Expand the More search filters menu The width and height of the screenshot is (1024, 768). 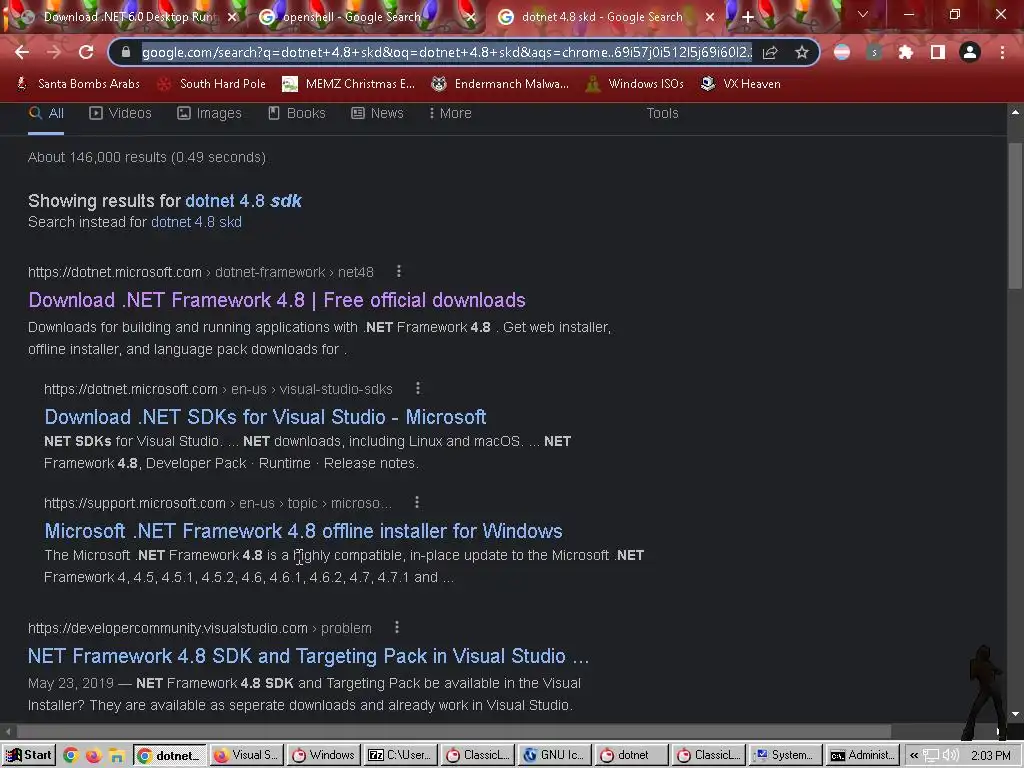(450, 114)
